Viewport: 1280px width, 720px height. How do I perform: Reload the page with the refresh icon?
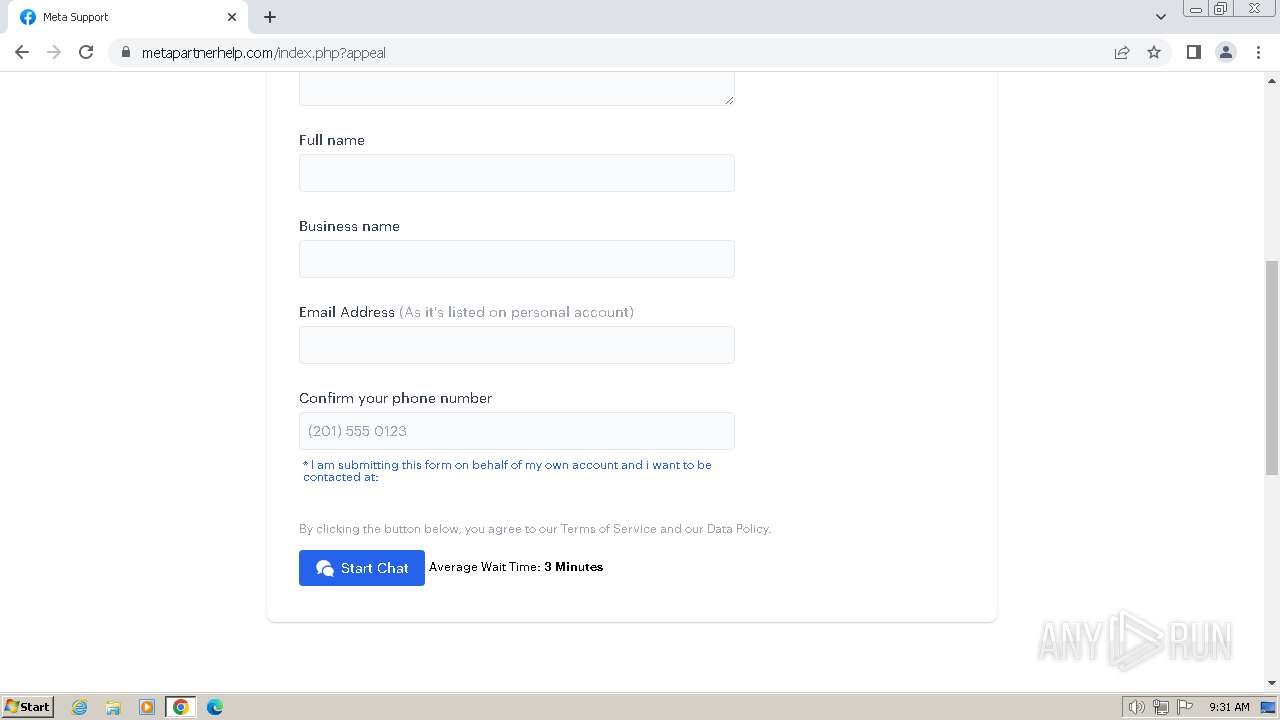tap(86, 52)
